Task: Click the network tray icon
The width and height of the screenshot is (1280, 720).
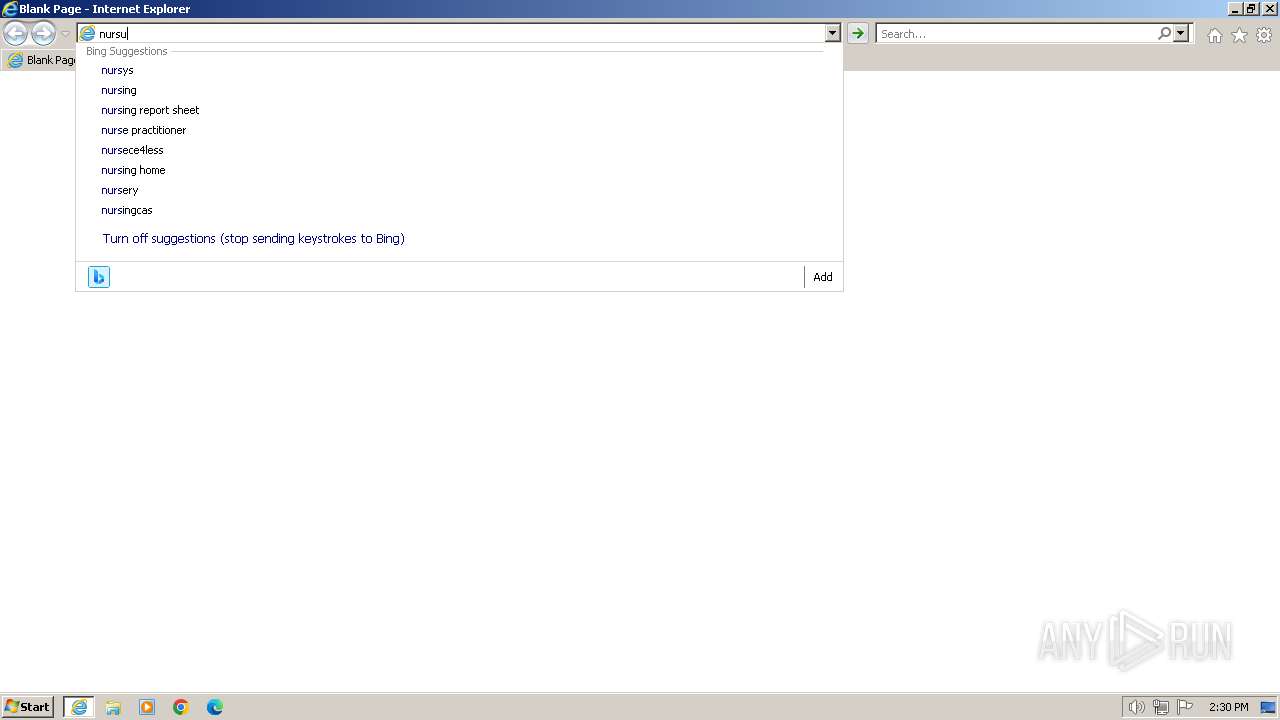Action: click(x=1161, y=707)
